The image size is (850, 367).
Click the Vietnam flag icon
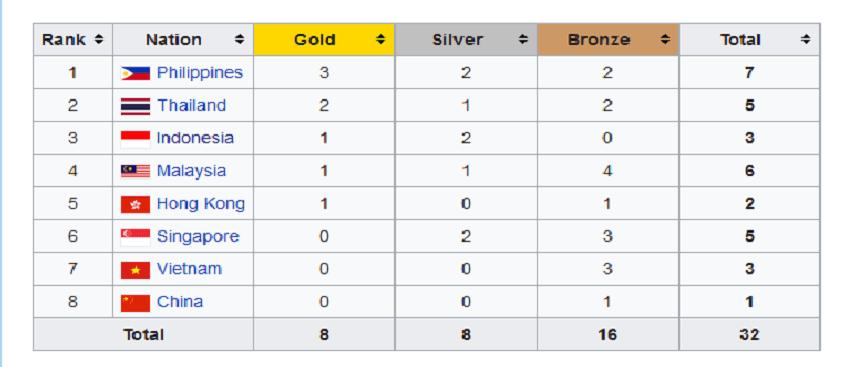click(135, 269)
